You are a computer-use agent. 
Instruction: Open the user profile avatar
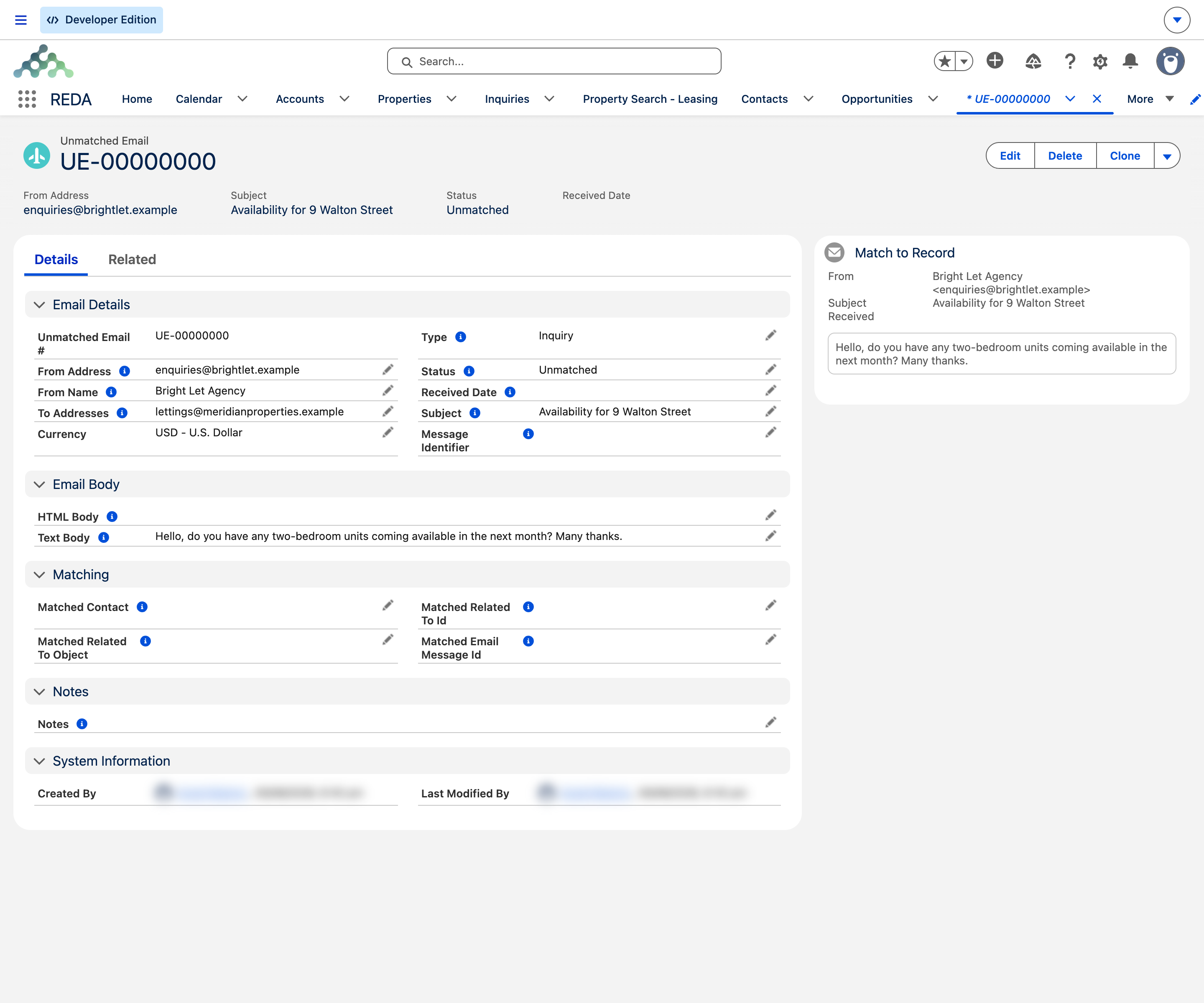(1170, 61)
